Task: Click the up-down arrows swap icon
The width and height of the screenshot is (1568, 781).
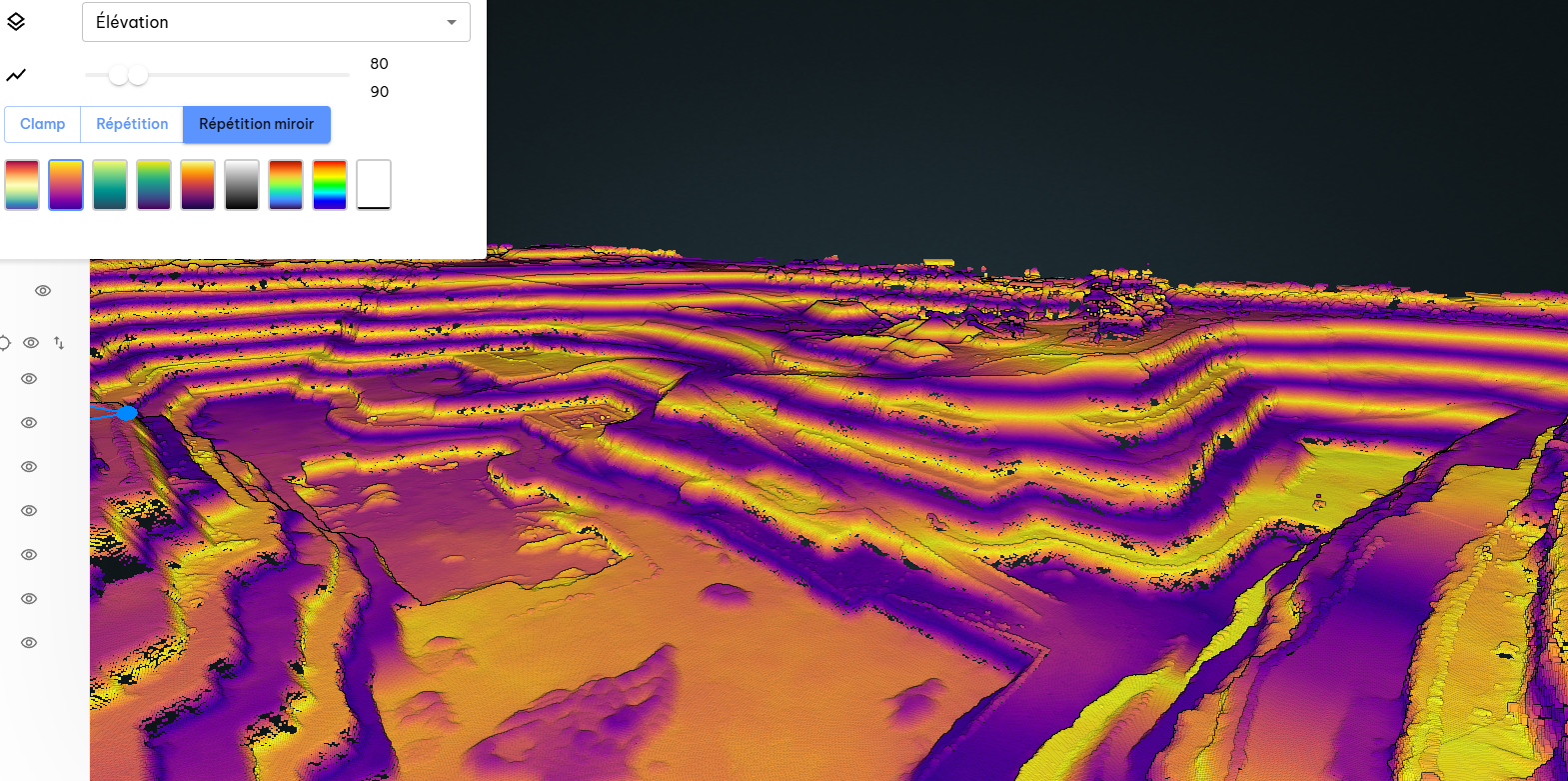Action: [x=59, y=343]
